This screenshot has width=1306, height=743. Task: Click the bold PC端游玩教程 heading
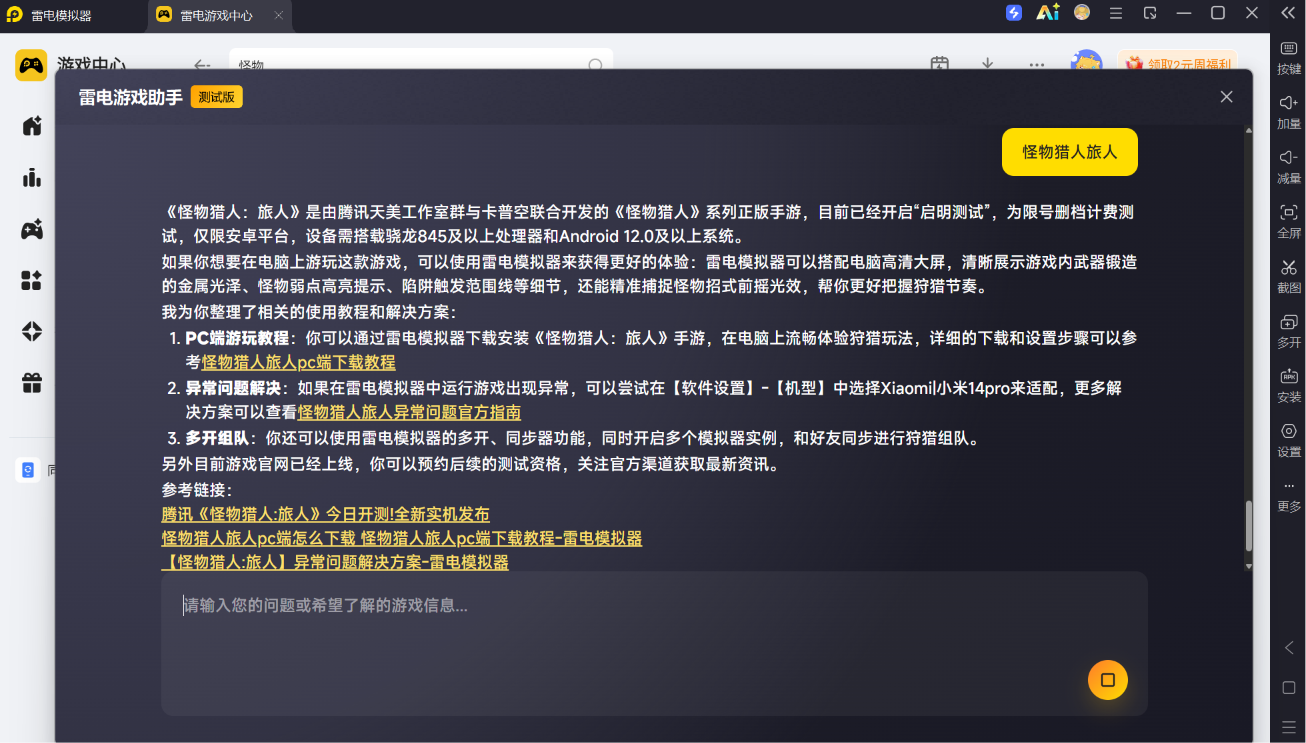237,338
